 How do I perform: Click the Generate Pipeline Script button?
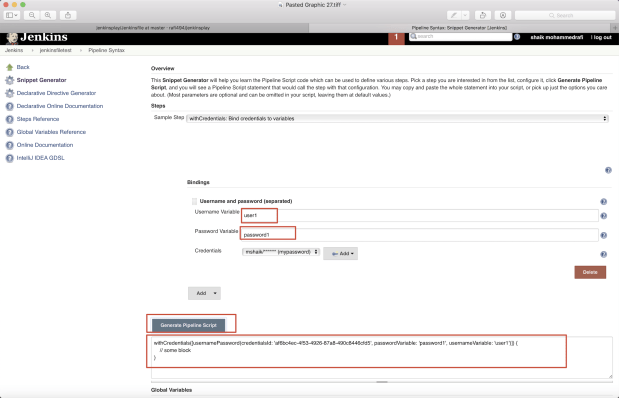point(188,325)
